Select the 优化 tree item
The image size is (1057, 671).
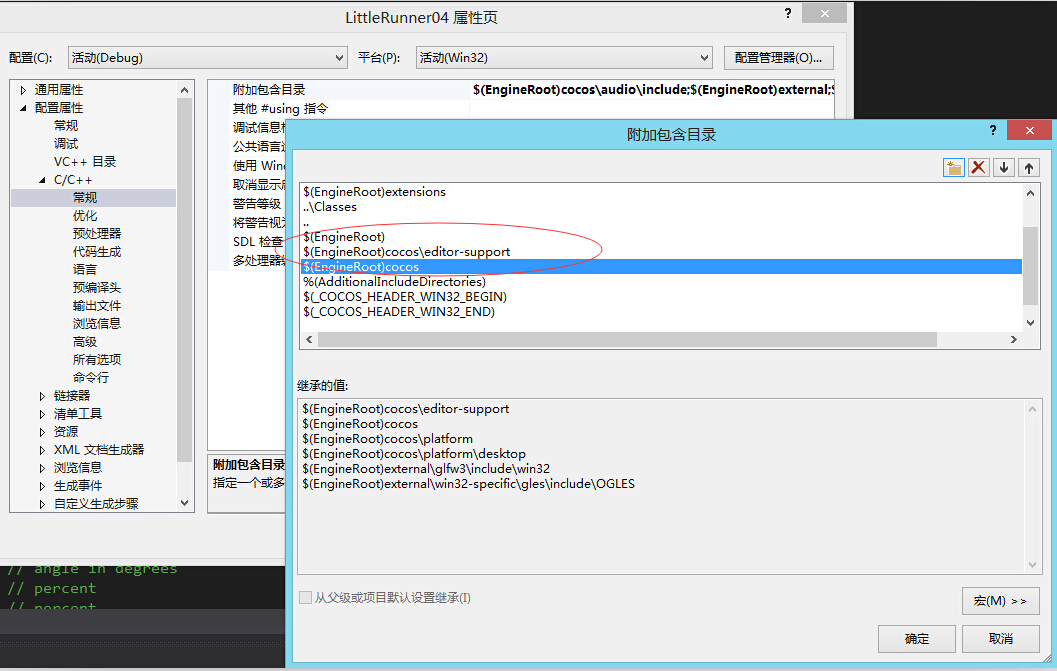pos(85,216)
